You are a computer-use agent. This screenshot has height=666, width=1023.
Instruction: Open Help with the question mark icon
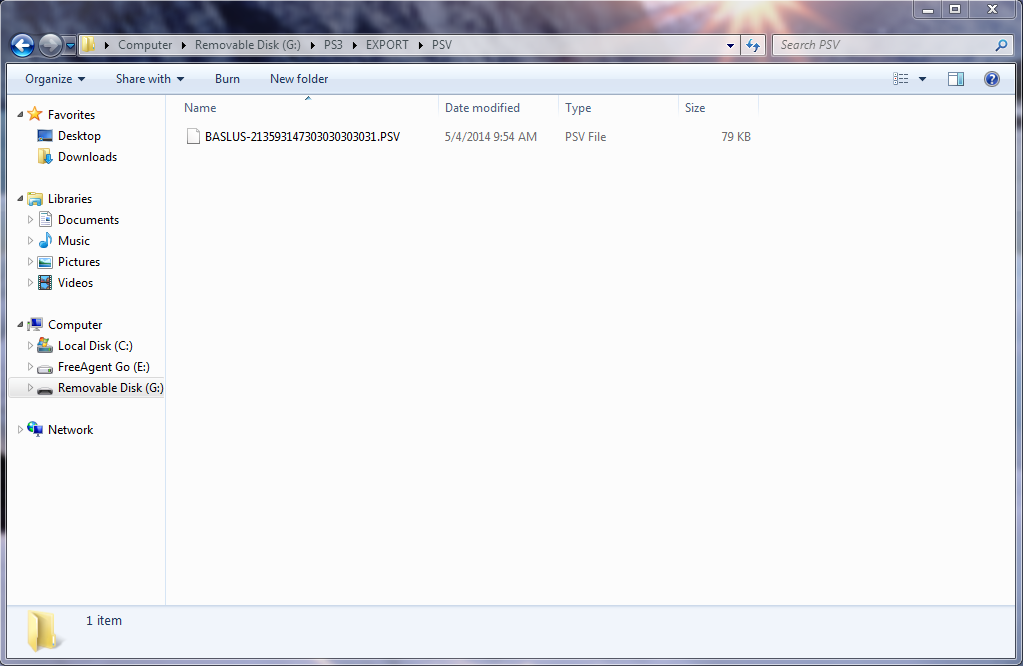pyautogui.click(x=992, y=79)
